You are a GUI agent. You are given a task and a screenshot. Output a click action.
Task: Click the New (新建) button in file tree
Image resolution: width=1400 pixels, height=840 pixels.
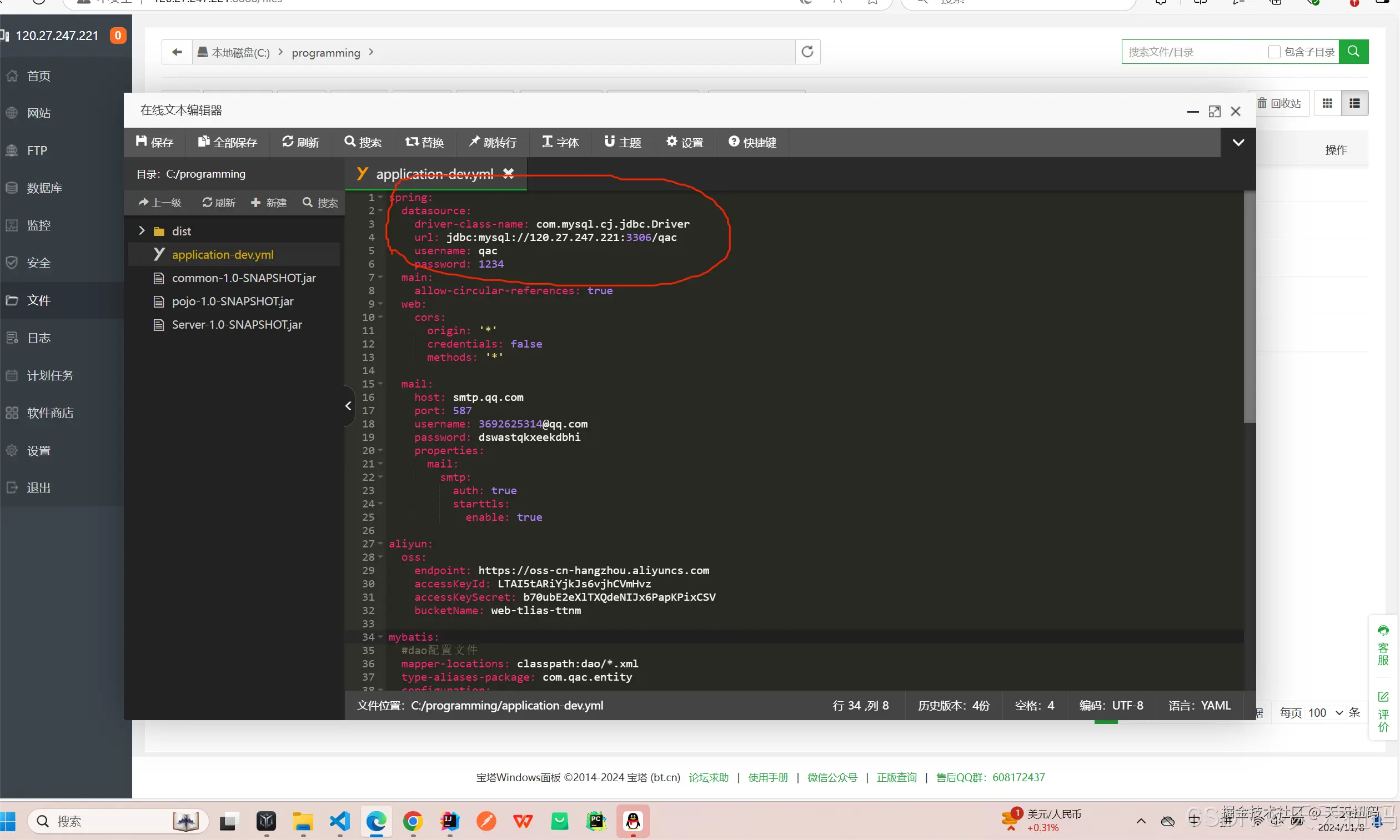tap(269, 203)
